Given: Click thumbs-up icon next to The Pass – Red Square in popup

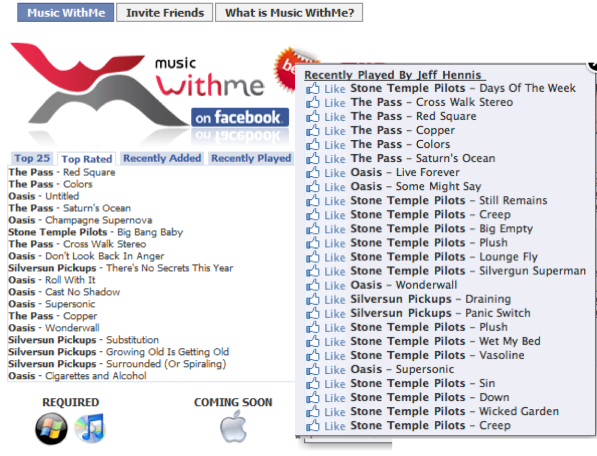Looking at the screenshot, I should tap(313, 117).
